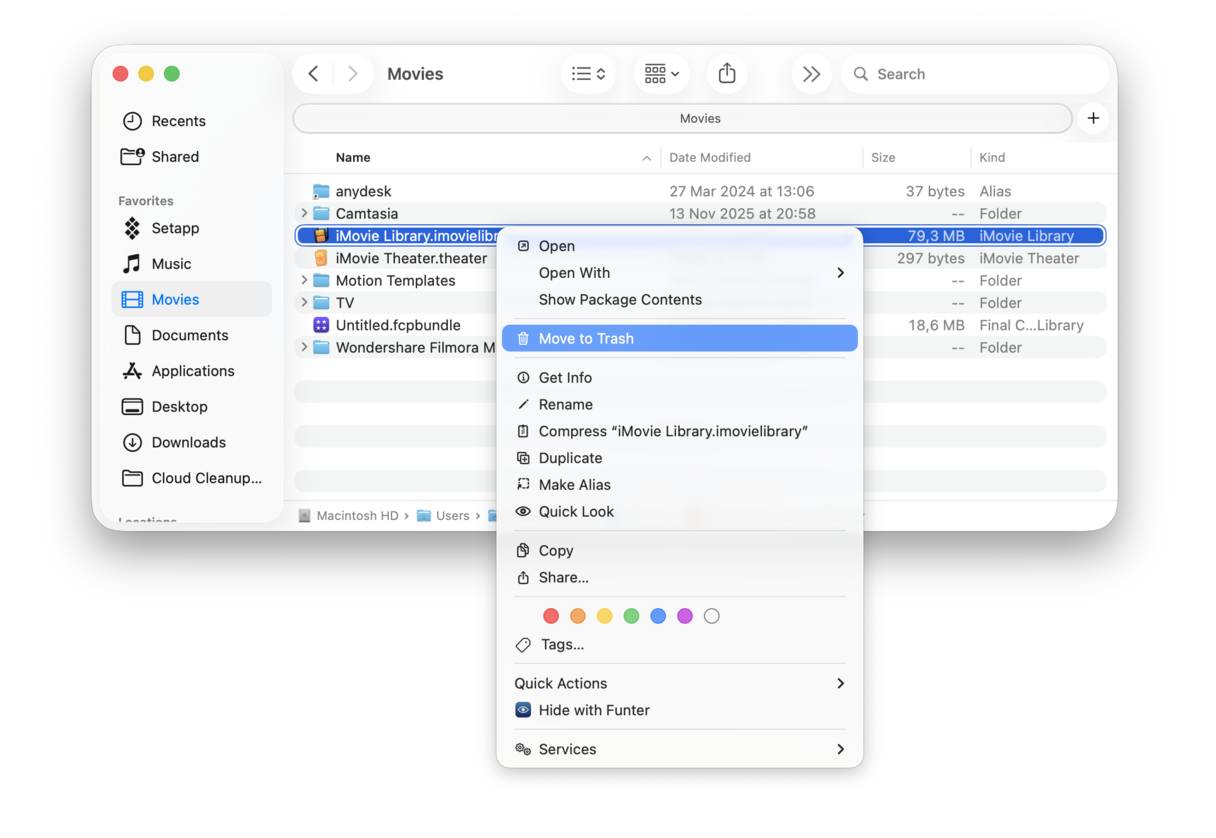
Task: Choose Make Alias
Action: pos(680,485)
